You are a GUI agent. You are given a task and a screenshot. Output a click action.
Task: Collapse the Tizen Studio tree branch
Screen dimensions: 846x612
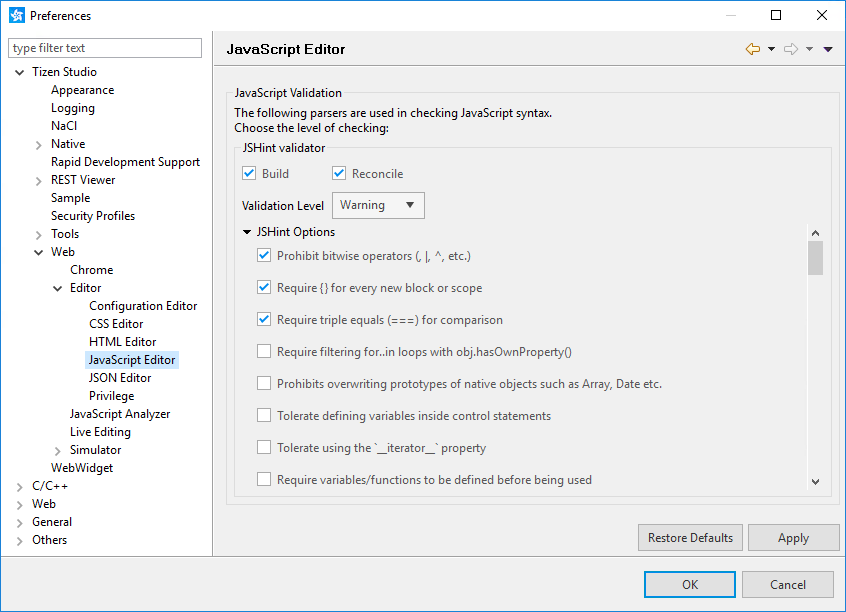point(18,71)
